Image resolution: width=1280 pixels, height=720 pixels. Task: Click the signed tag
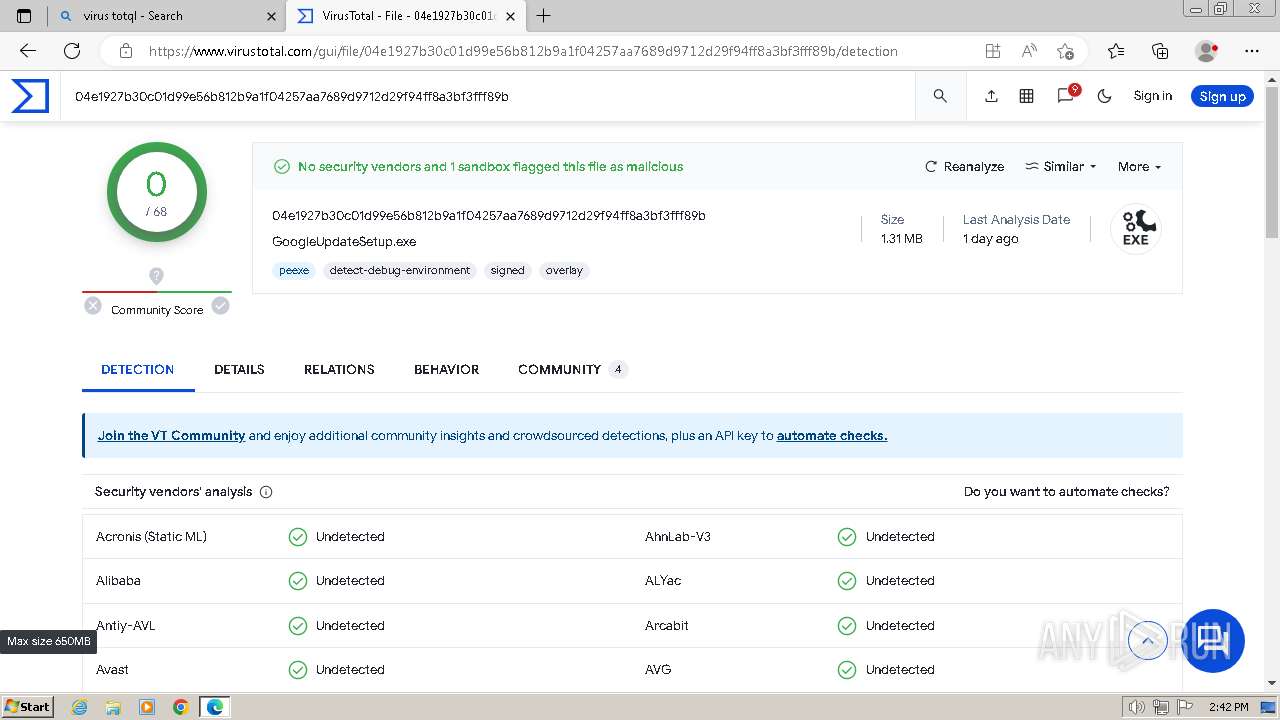[x=507, y=270]
